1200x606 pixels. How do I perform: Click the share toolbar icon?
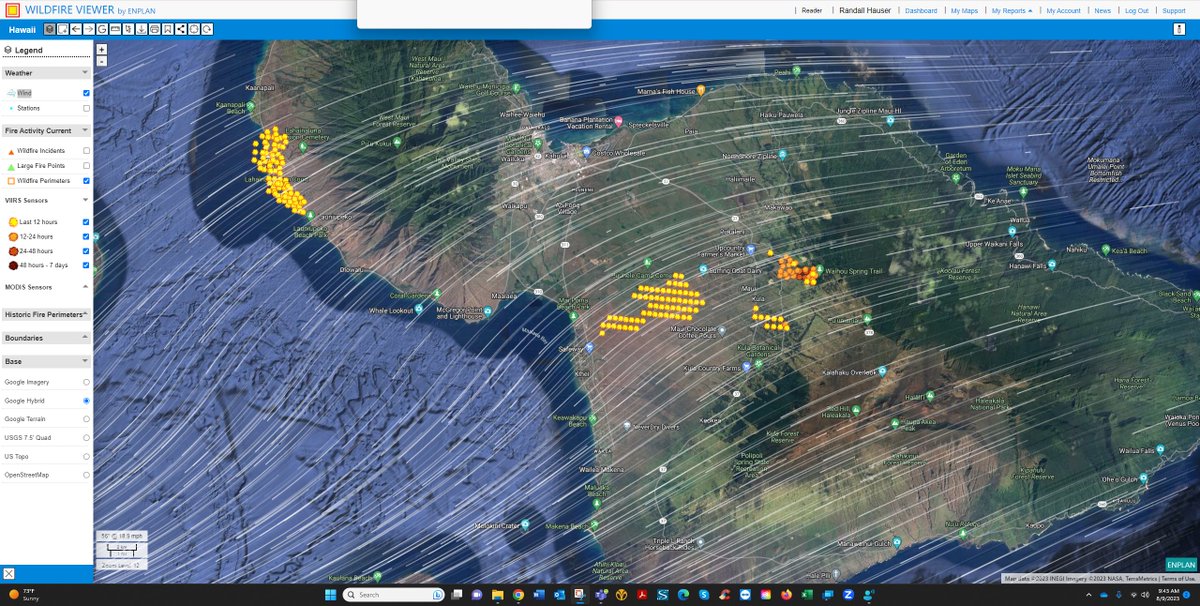[181, 29]
